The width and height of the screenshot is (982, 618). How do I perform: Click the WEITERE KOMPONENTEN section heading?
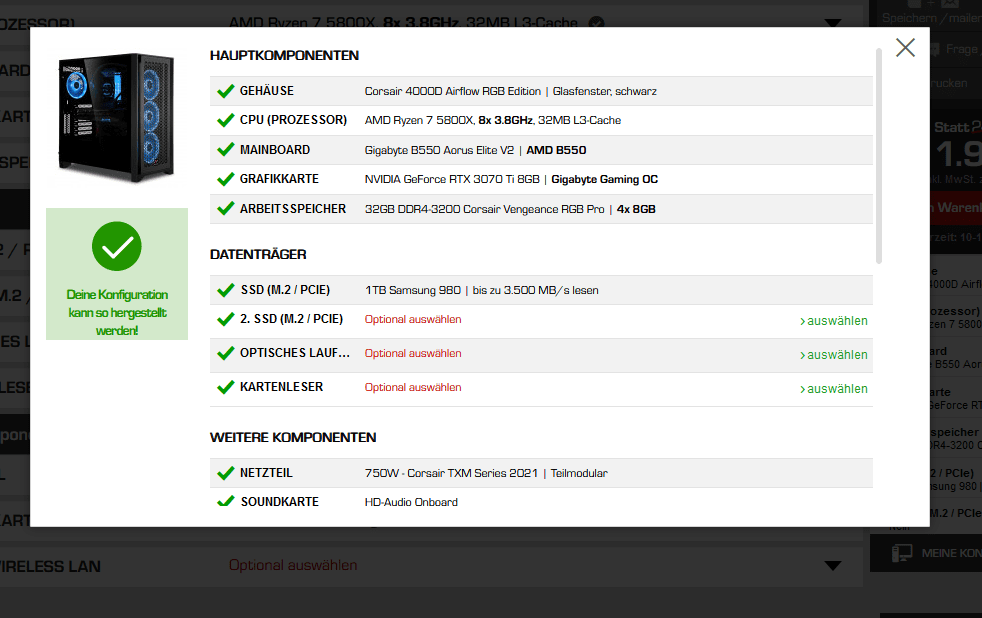(293, 437)
